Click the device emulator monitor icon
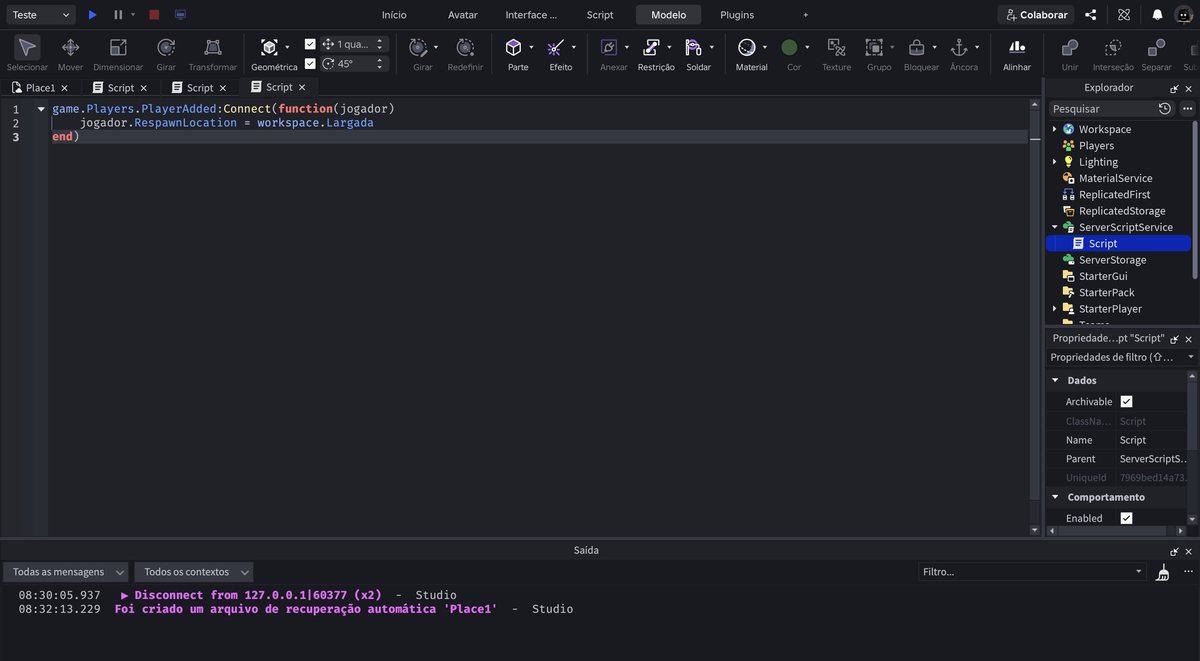The height and width of the screenshot is (661, 1200). tap(180, 15)
